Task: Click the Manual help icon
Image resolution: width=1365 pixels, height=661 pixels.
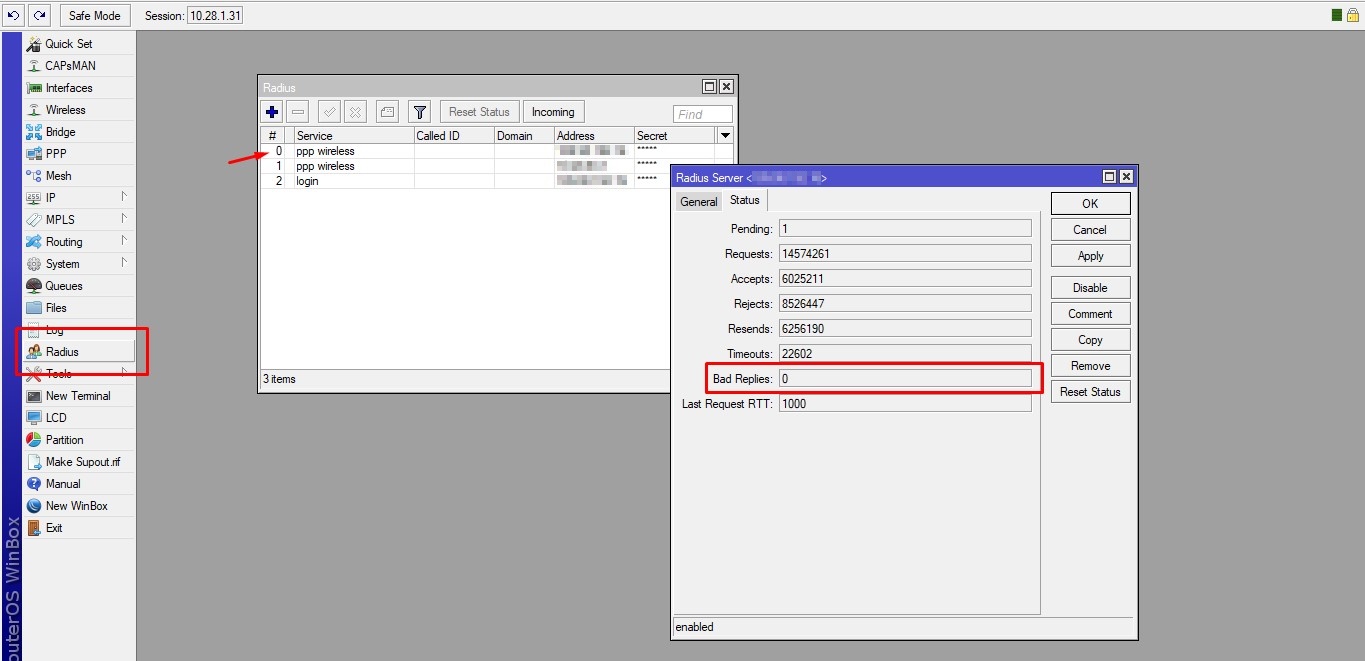Action: click(34, 484)
